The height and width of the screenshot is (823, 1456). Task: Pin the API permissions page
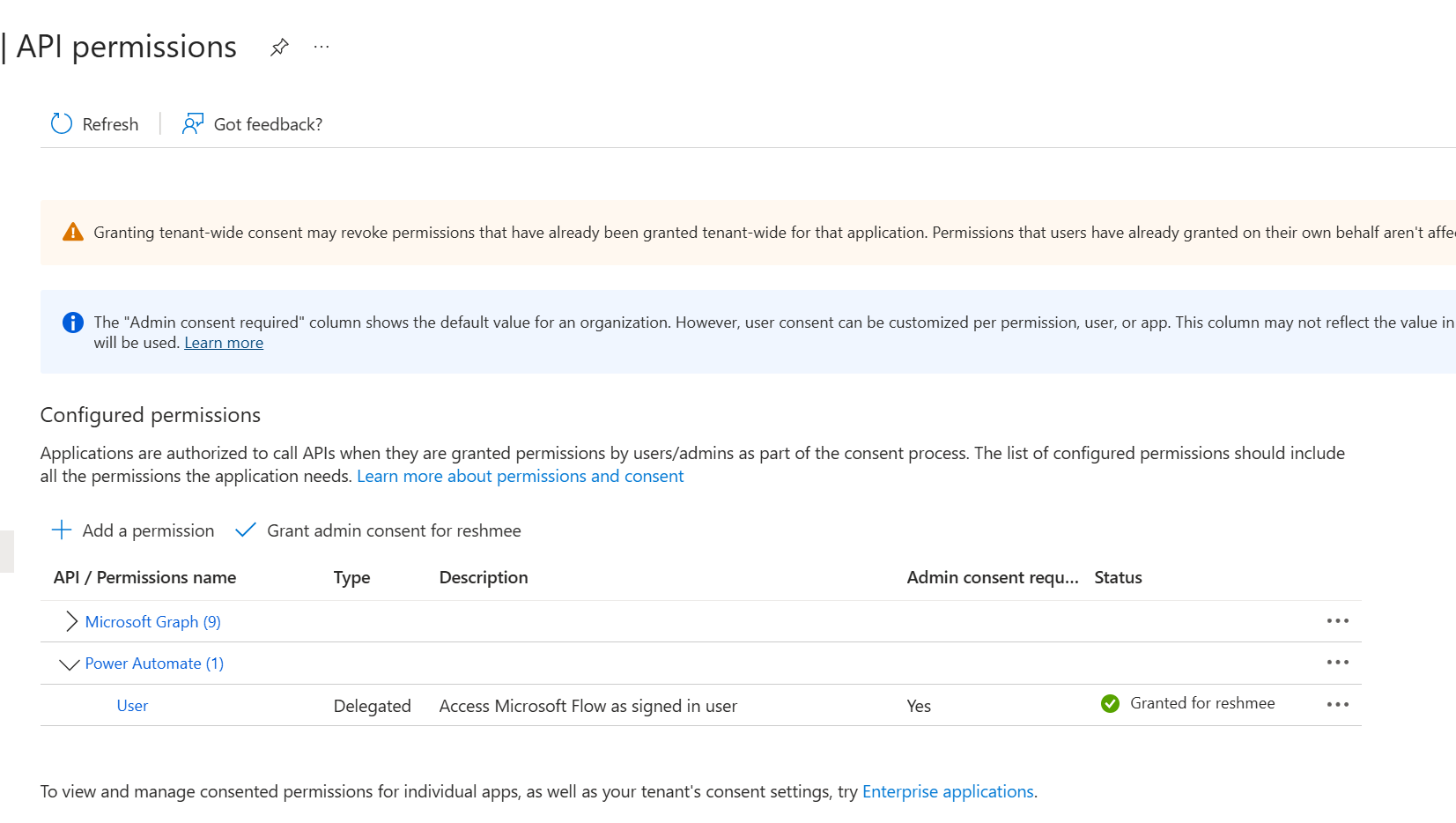pyautogui.click(x=279, y=47)
